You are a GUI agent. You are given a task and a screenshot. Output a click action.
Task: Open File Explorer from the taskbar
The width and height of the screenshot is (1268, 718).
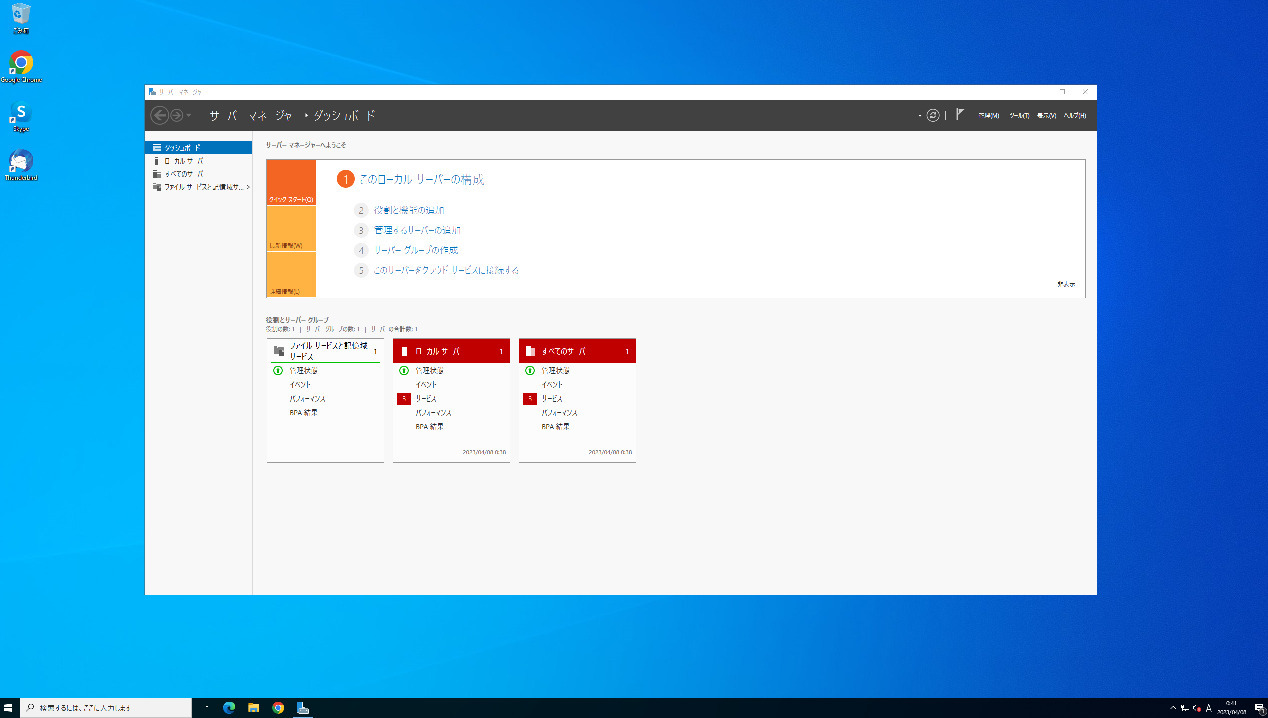pos(253,708)
